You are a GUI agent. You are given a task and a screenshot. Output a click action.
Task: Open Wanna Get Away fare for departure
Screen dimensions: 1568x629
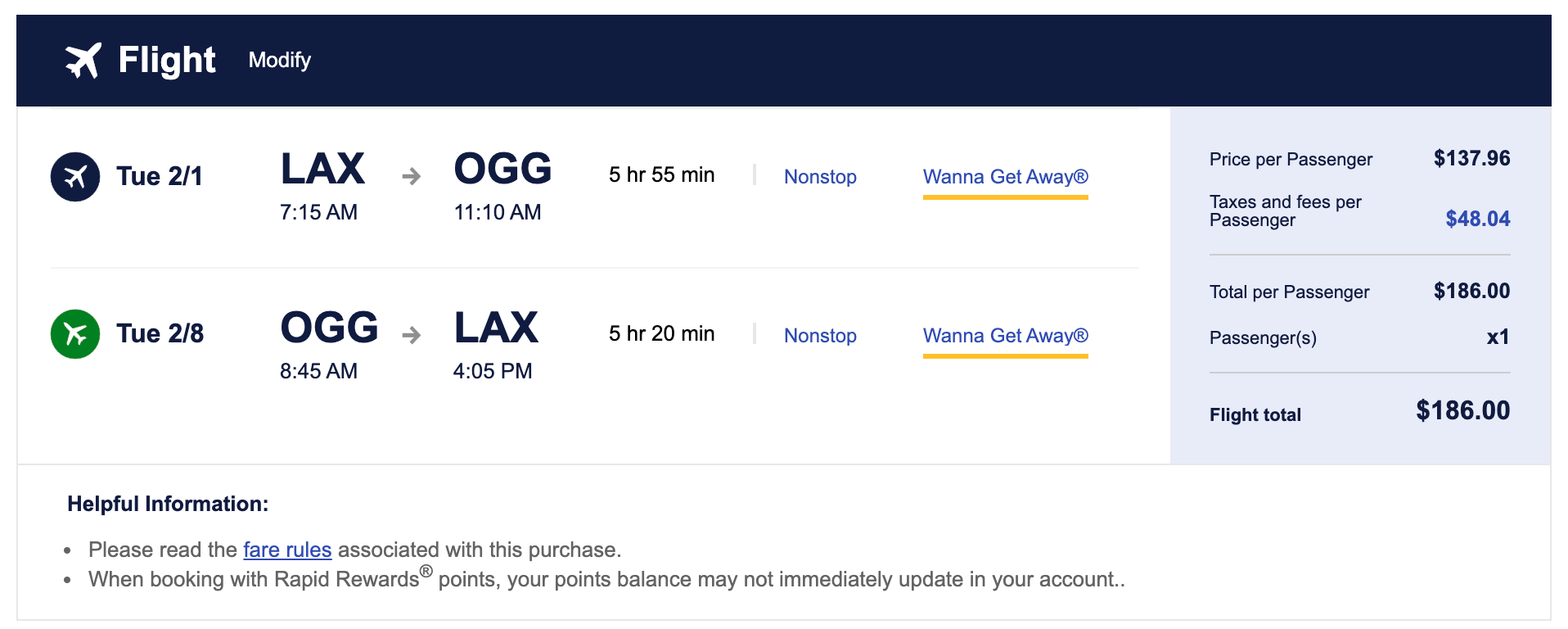(1005, 176)
